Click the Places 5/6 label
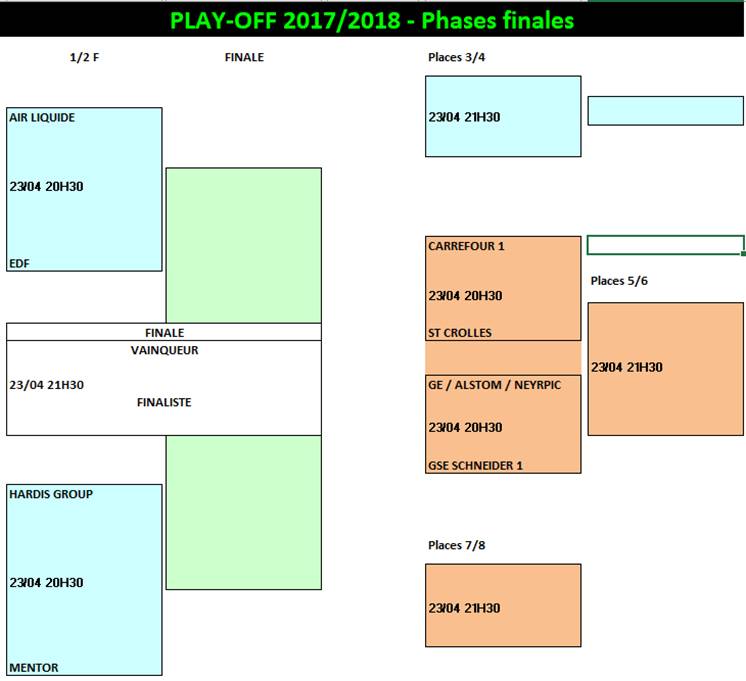The image size is (746, 681). click(619, 281)
